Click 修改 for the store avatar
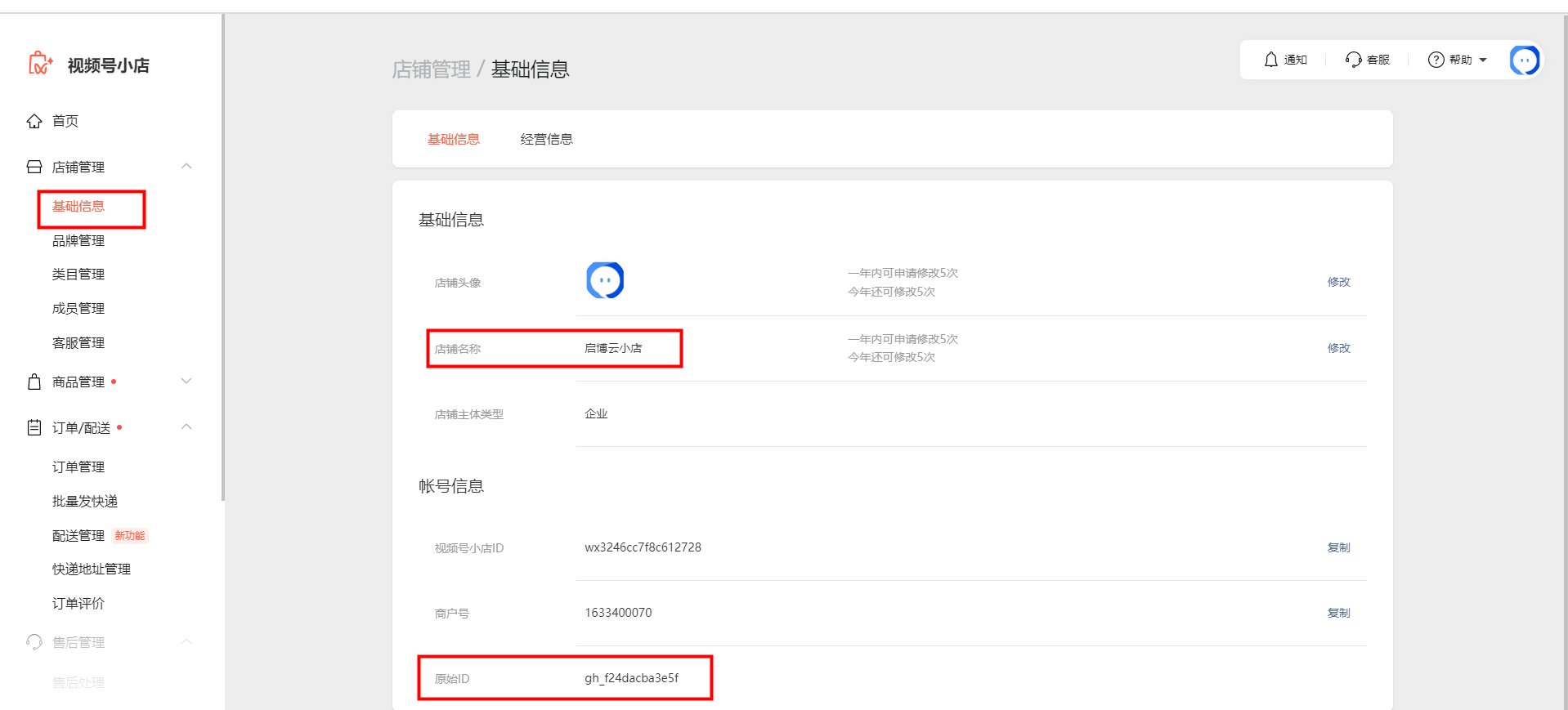The height and width of the screenshot is (710, 1568). pyautogui.click(x=1338, y=282)
